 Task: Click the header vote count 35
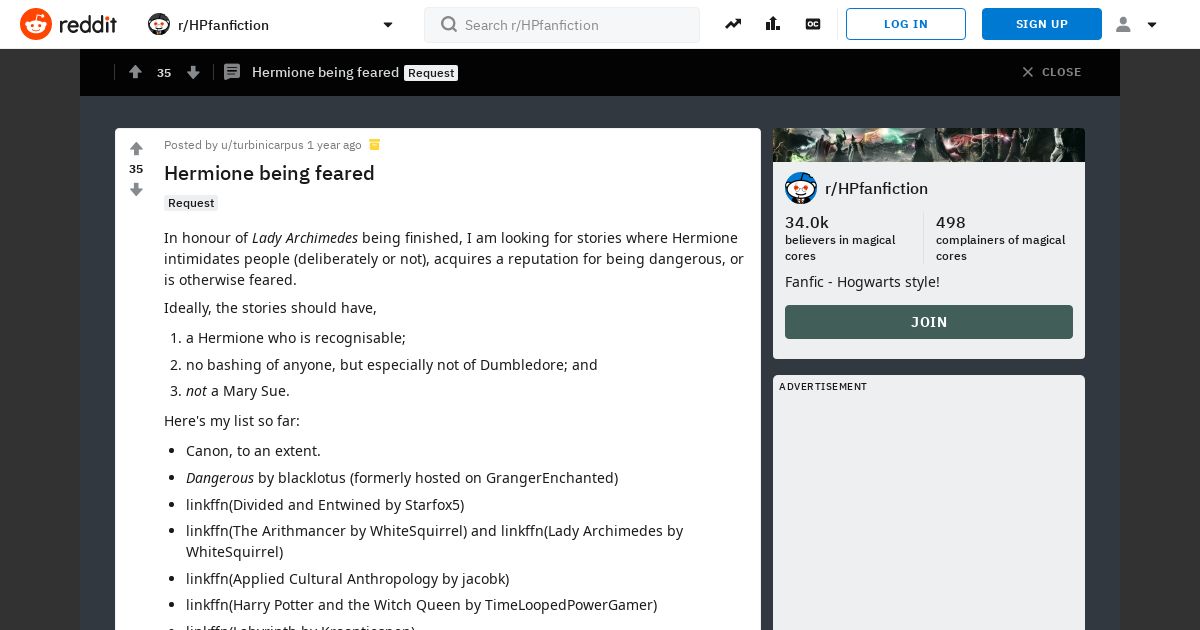coord(164,73)
